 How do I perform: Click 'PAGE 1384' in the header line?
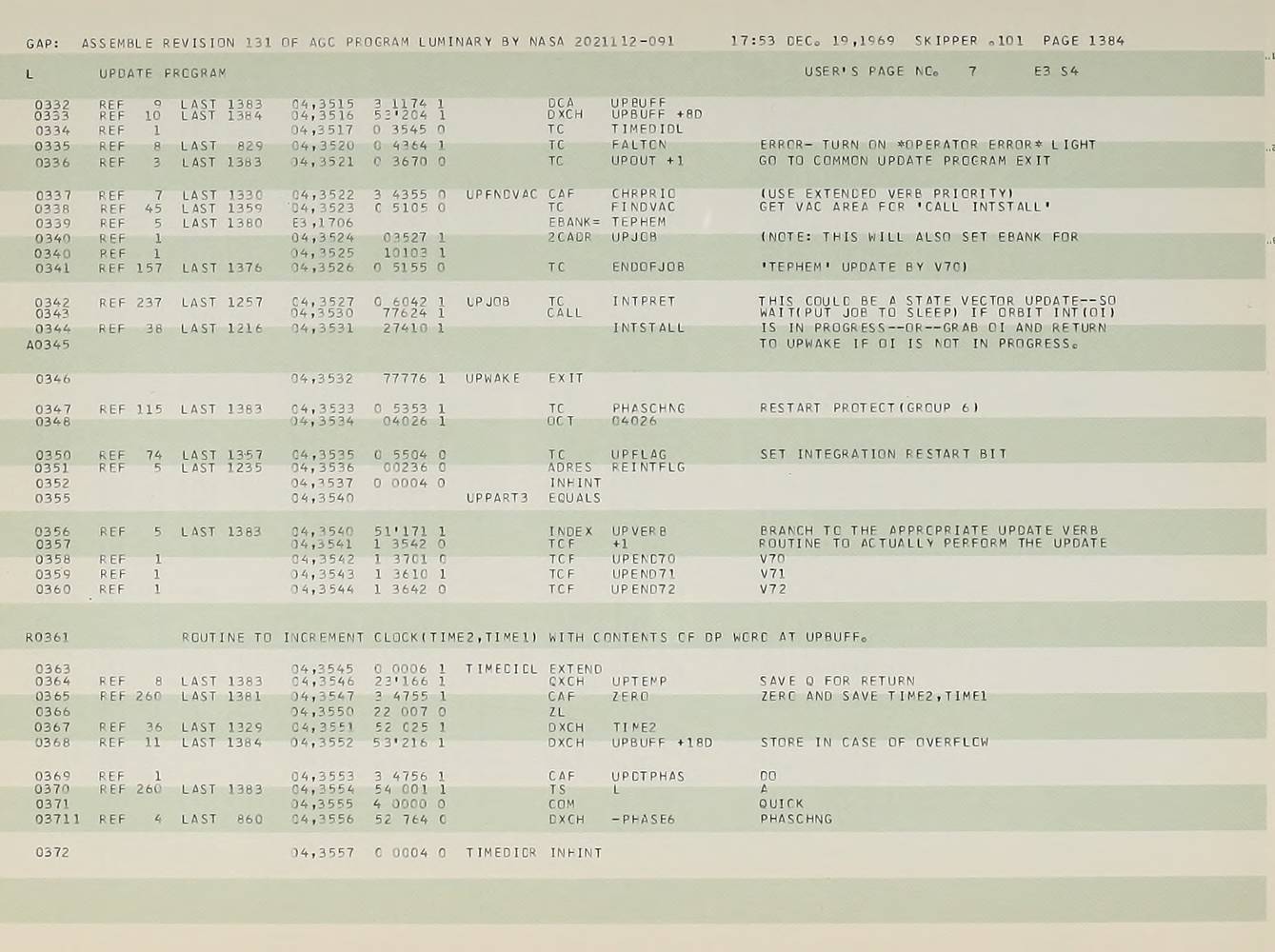1084,41
